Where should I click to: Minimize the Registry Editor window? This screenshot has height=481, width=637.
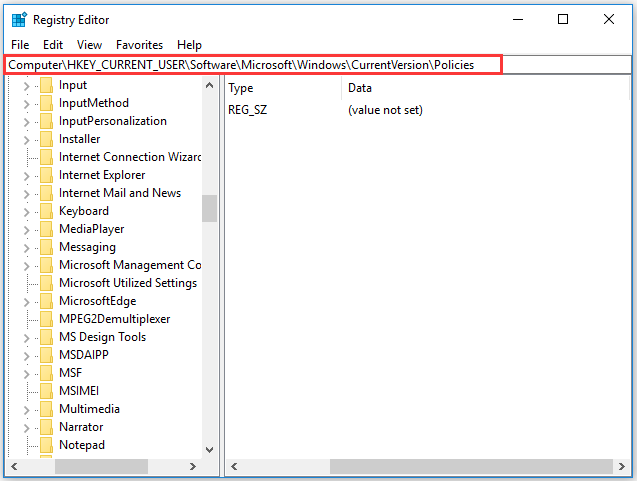coord(518,19)
